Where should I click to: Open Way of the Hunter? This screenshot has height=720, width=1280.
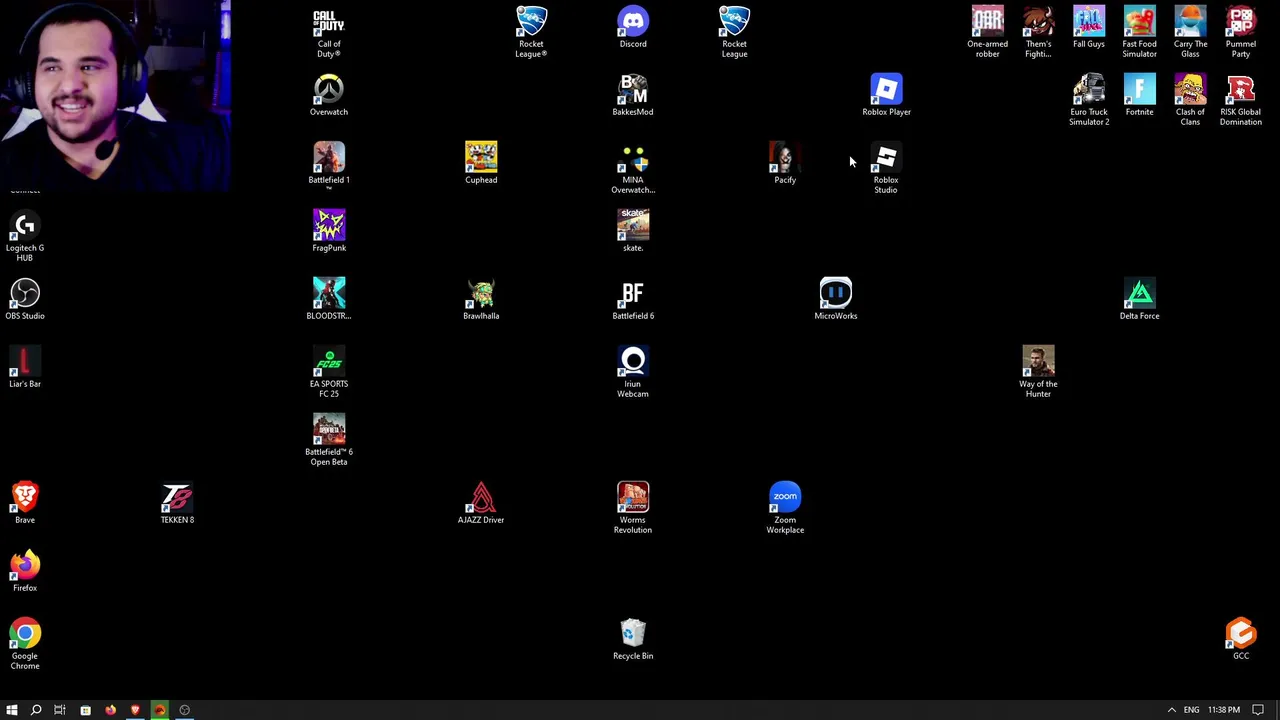(x=1038, y=372)
